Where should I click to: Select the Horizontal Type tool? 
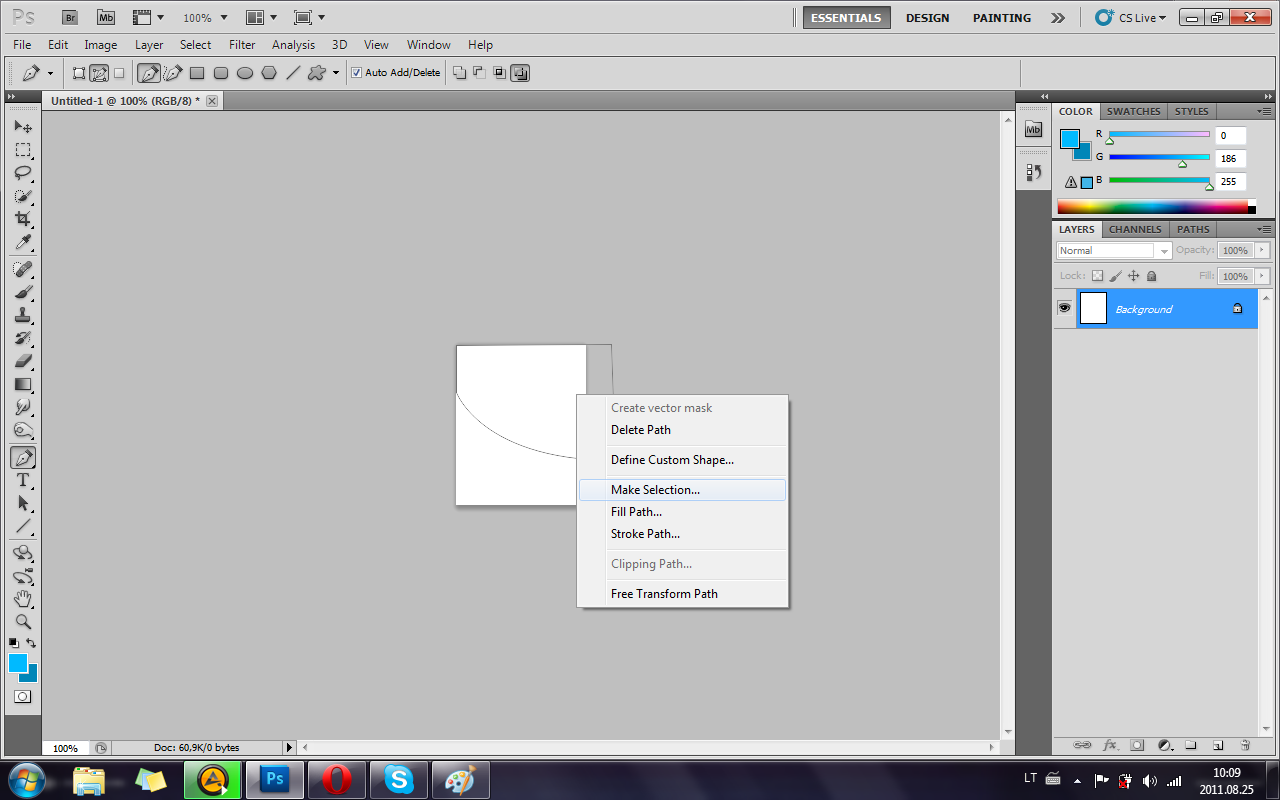[23, 480]
